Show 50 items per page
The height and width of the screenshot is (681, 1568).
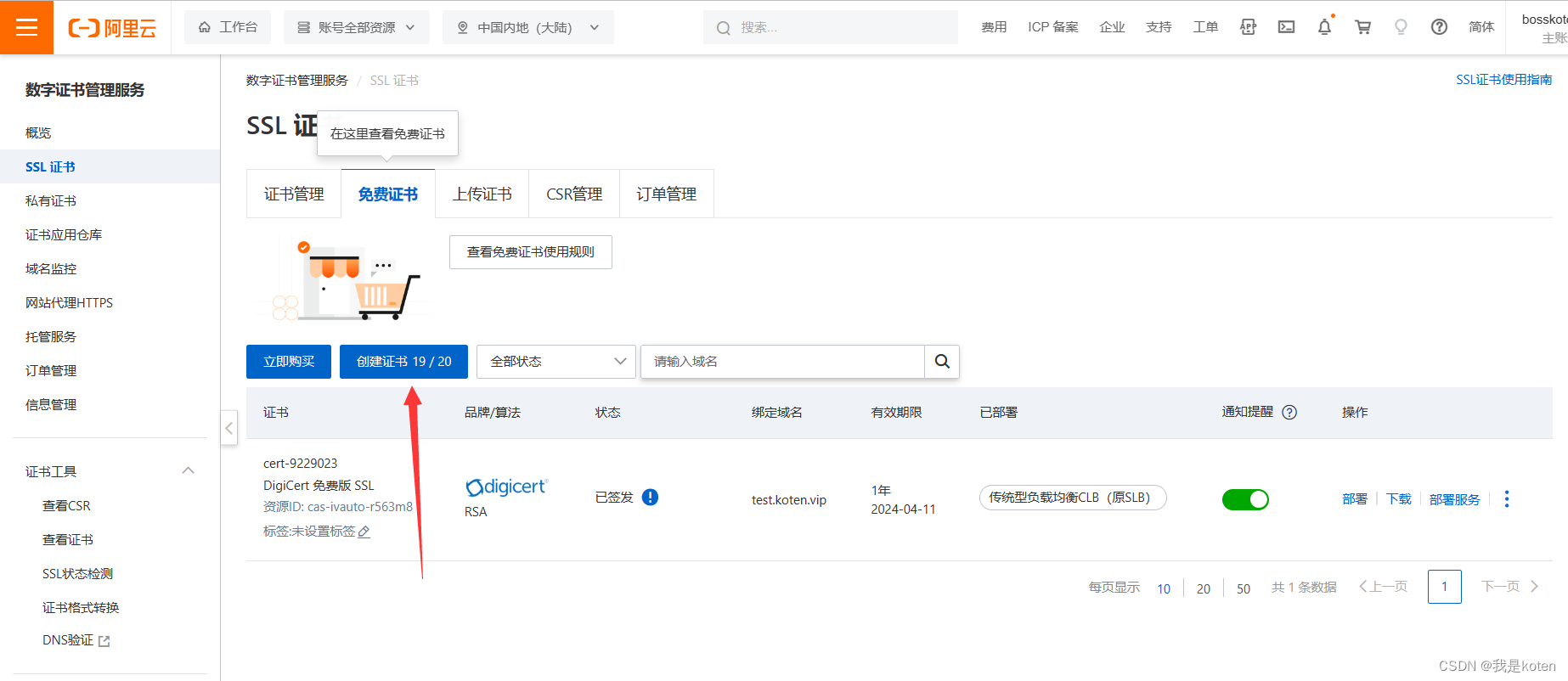1244,588
